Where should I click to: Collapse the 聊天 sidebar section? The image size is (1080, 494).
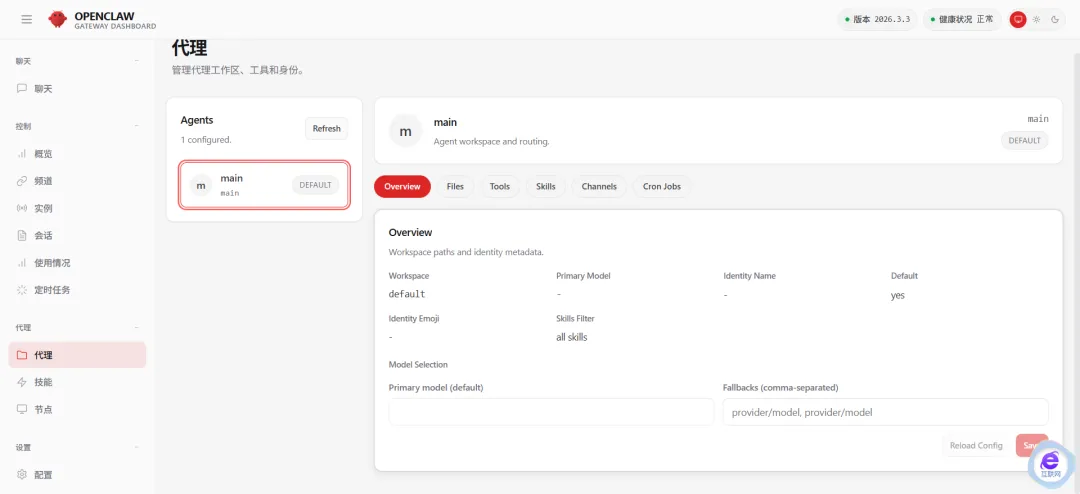137,62
